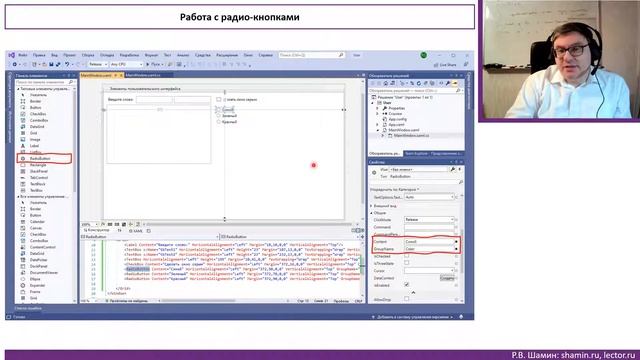The height and width of the screenshot is (360, 640).
Task: Collapse the MainWindow.xaml node in Solution Explorer
Action: coord(378,130)
